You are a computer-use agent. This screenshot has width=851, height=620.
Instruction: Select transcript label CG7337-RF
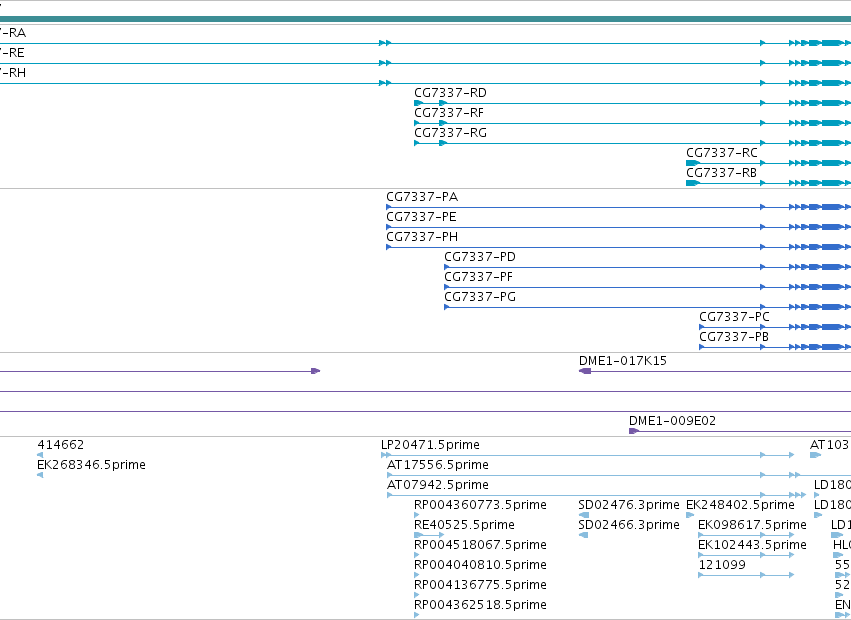[x=448, y=113]
